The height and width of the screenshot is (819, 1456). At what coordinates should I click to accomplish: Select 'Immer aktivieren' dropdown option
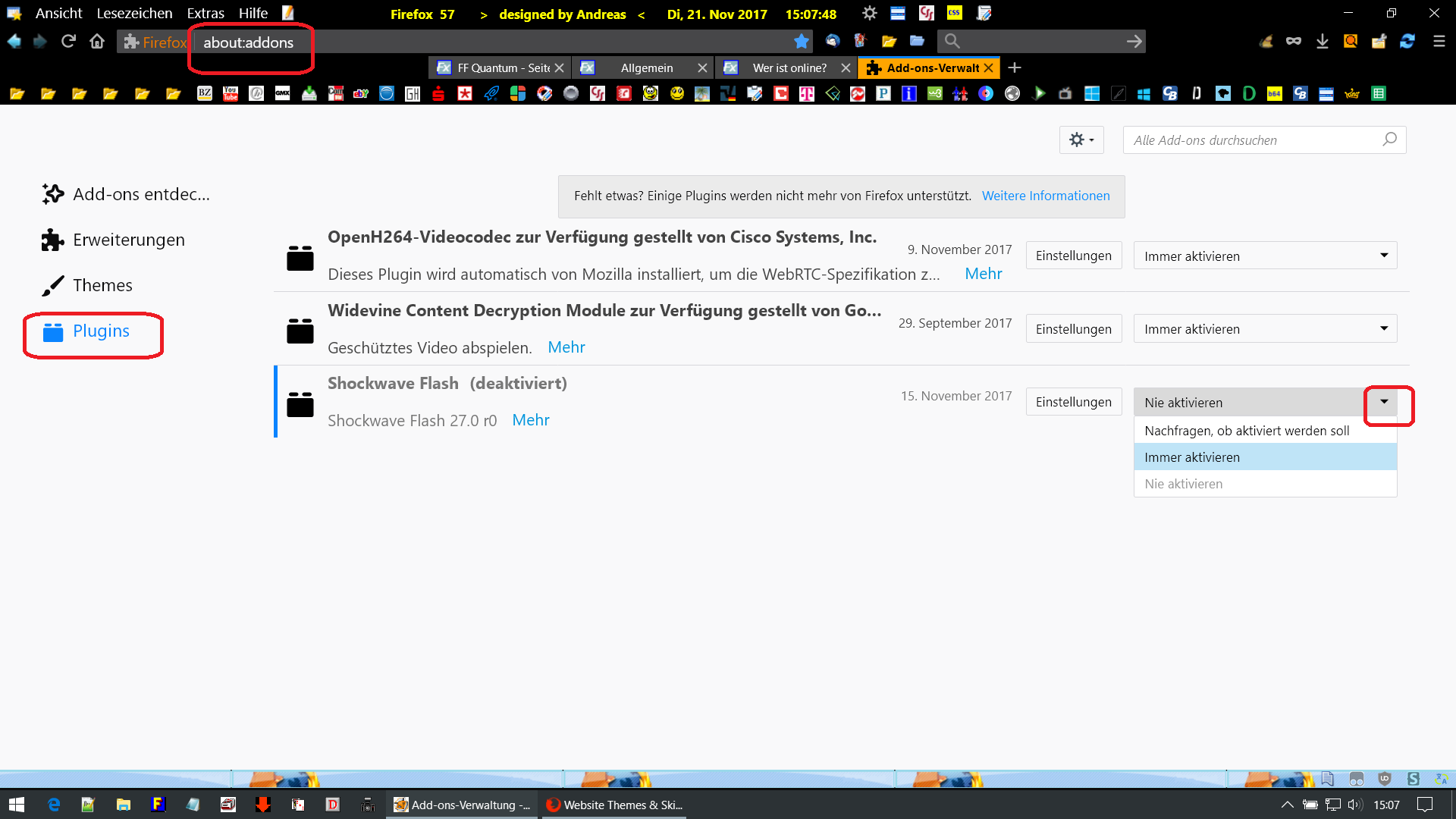pyautogui.click(x=1264, y=457)
